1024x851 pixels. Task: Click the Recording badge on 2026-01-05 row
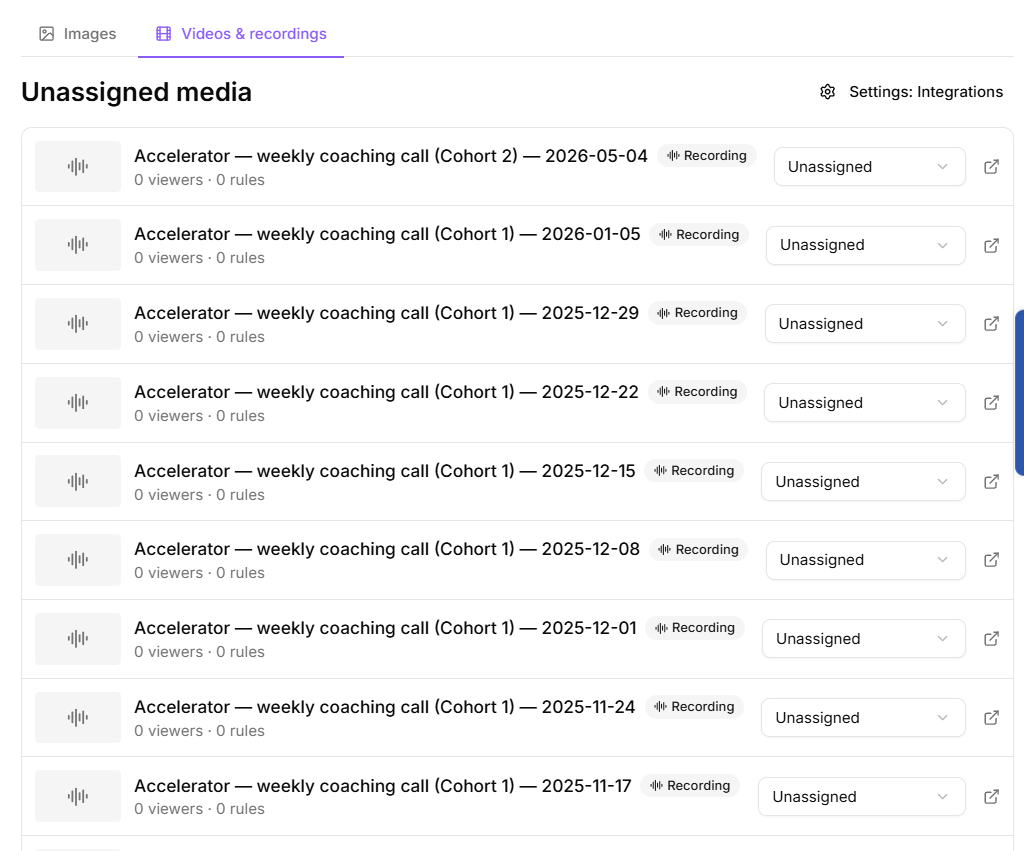click(699, 234)
